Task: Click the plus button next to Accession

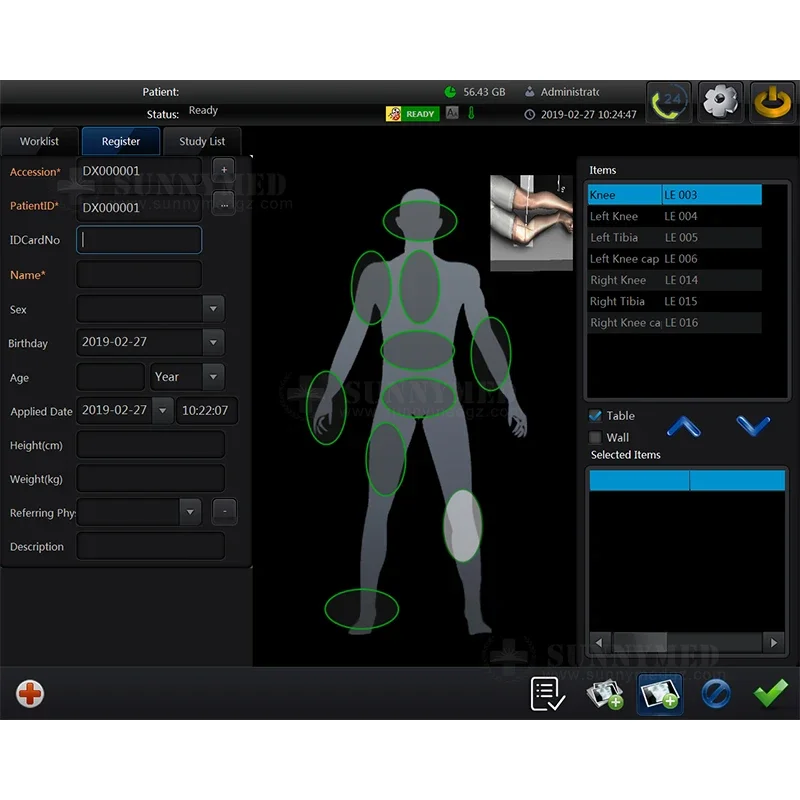Action: tap(224, 169)
